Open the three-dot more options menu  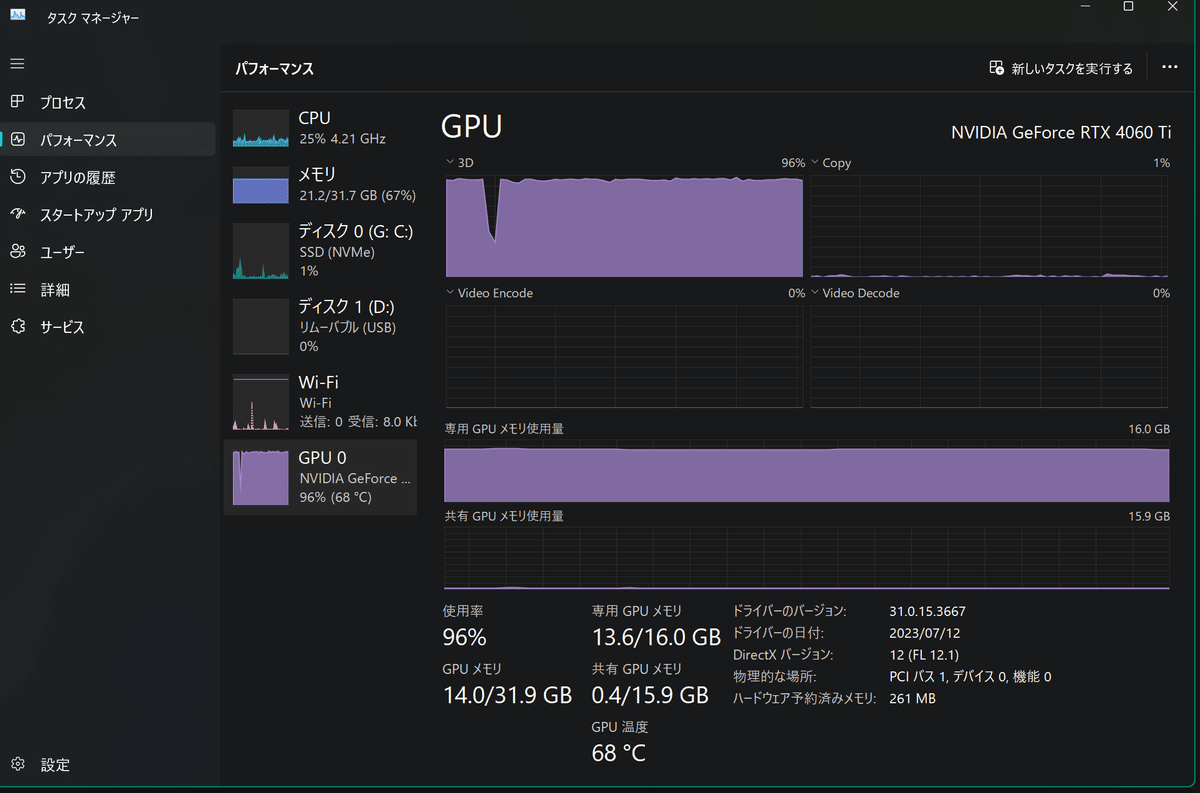[x=1170, y=68]
